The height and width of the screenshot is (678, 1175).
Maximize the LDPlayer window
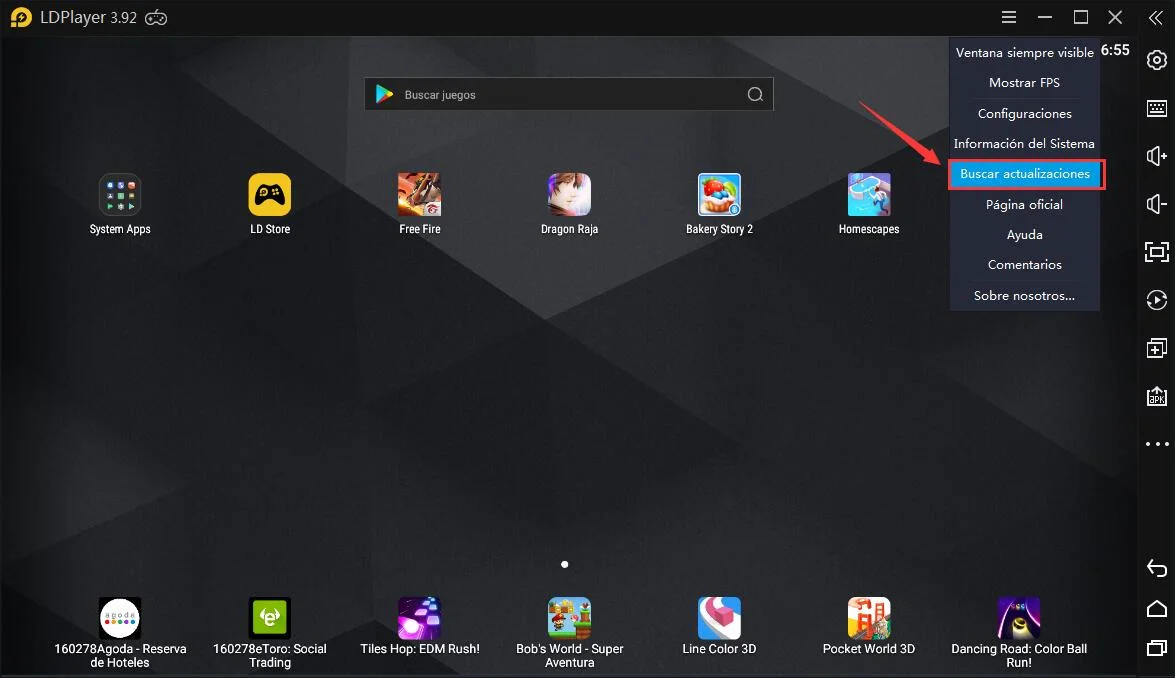(1080, 17)
